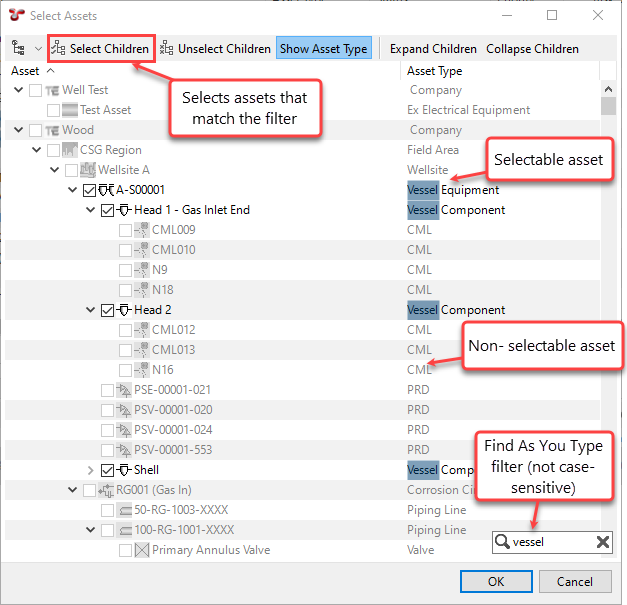The image size is (627, 605).
Task: Click the tree view icon in toolbar
Action: 19,48
